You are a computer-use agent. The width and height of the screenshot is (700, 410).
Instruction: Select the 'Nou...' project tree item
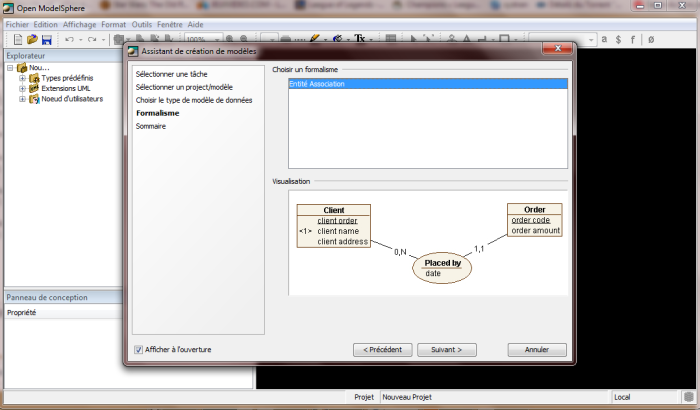click(x=39, y=68)
